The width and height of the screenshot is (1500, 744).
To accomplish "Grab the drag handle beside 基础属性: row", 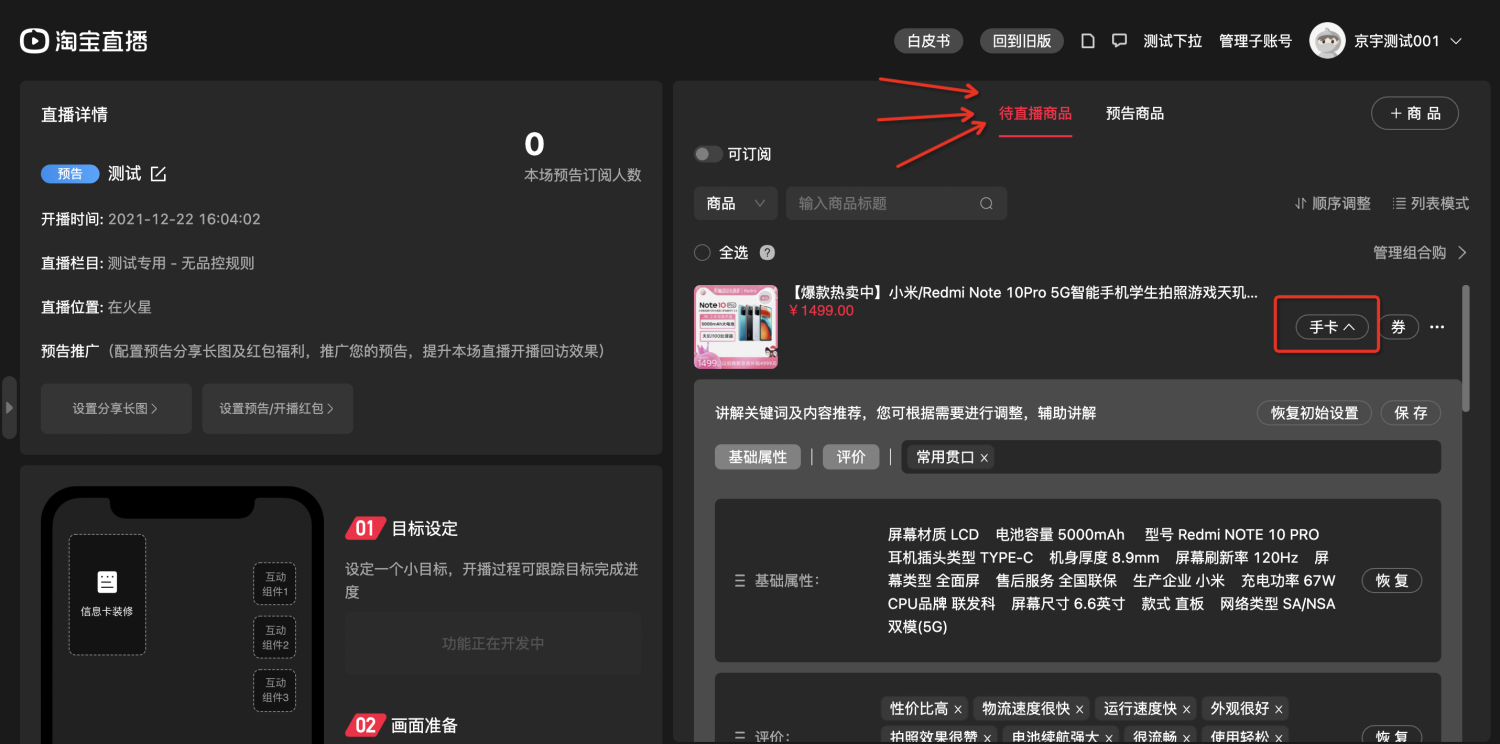I will coord(740,581).
